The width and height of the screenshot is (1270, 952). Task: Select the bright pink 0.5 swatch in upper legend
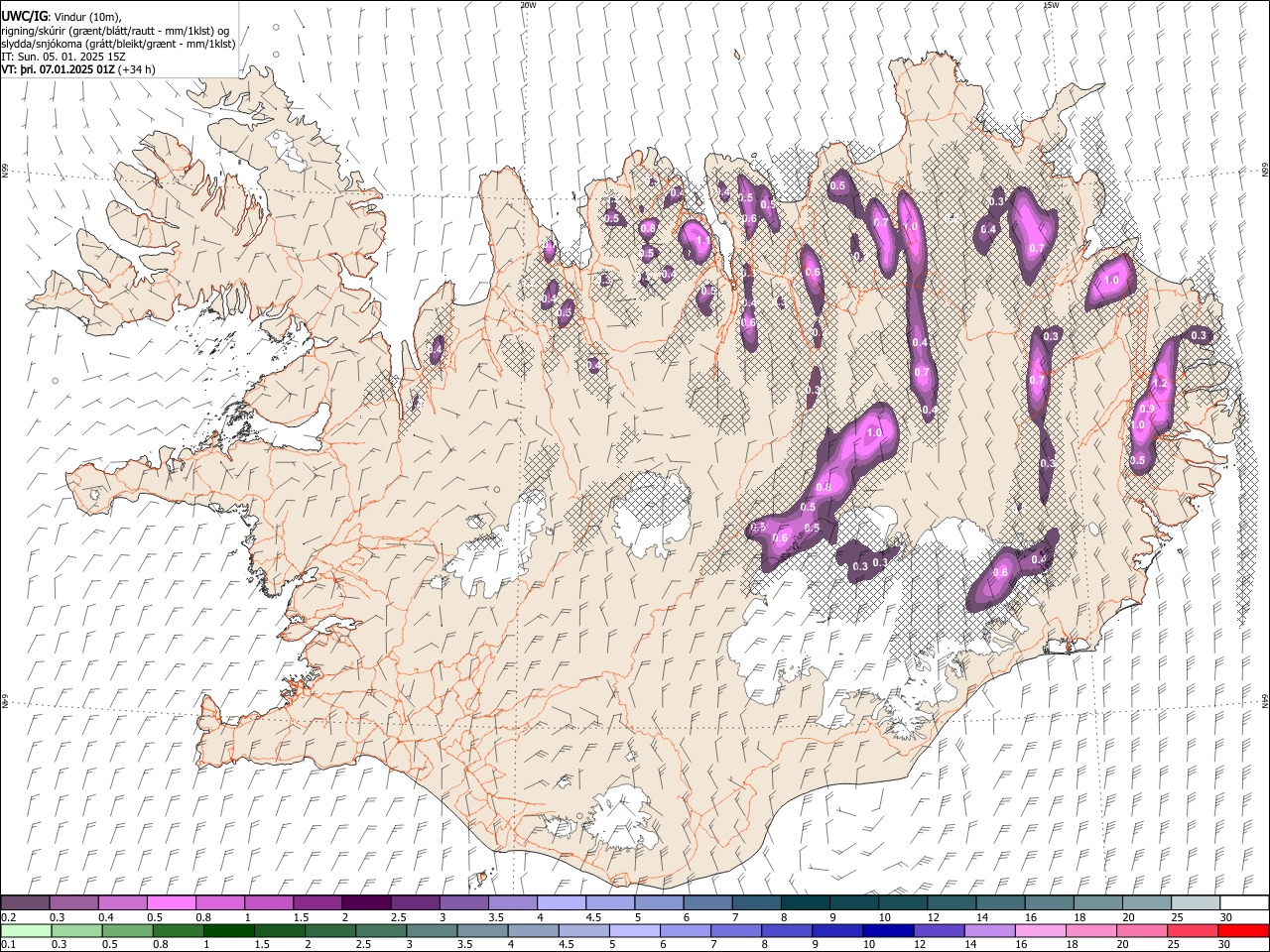click(x=171, y=903)
